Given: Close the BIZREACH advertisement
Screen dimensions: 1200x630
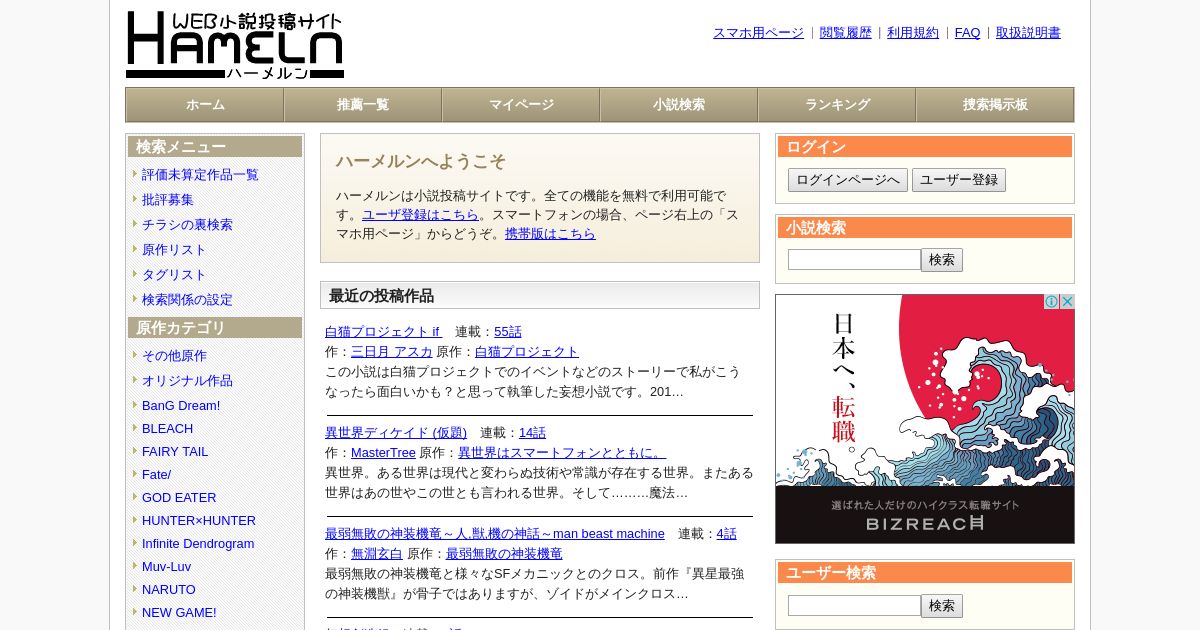Looking at the screenshot, I should coord(1067,302).
